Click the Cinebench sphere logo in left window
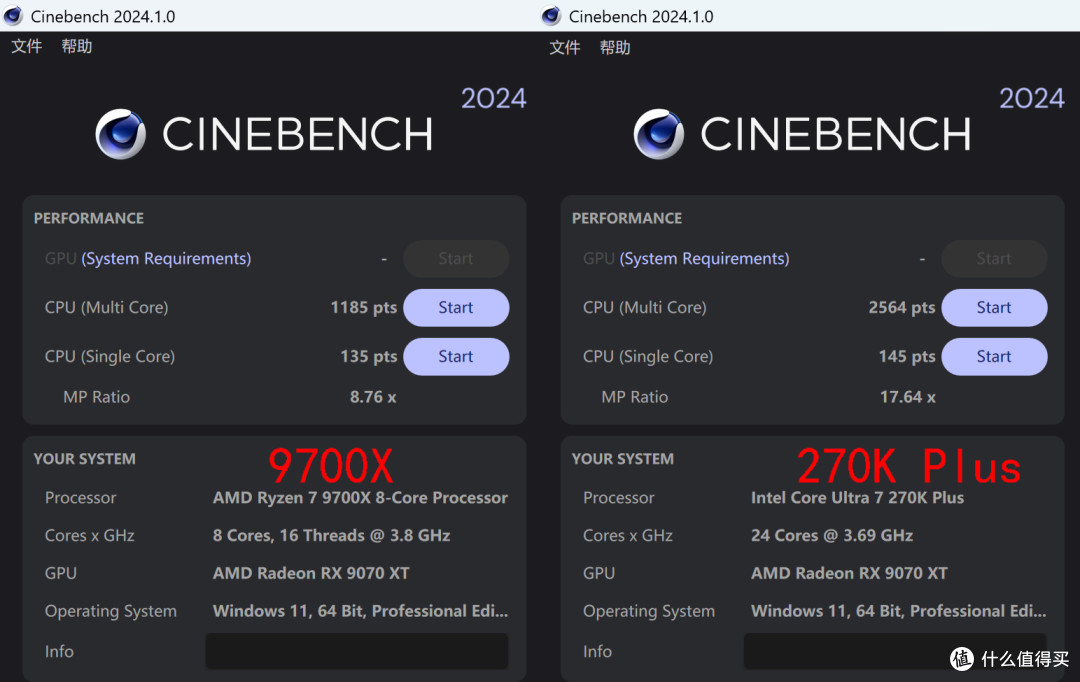The image size is (1080, 682). pos(121,134)
